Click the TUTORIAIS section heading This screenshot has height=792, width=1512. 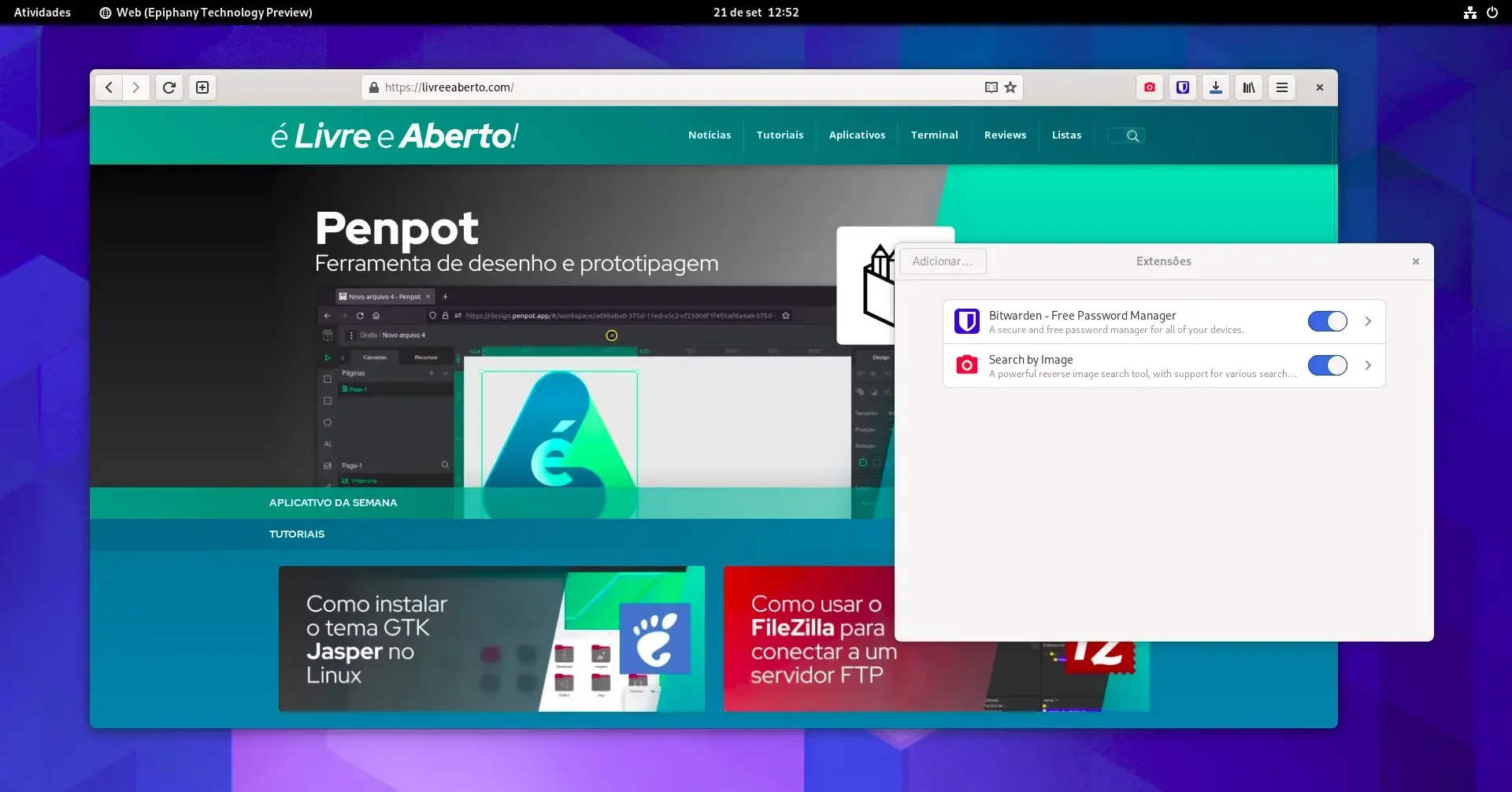297,534
